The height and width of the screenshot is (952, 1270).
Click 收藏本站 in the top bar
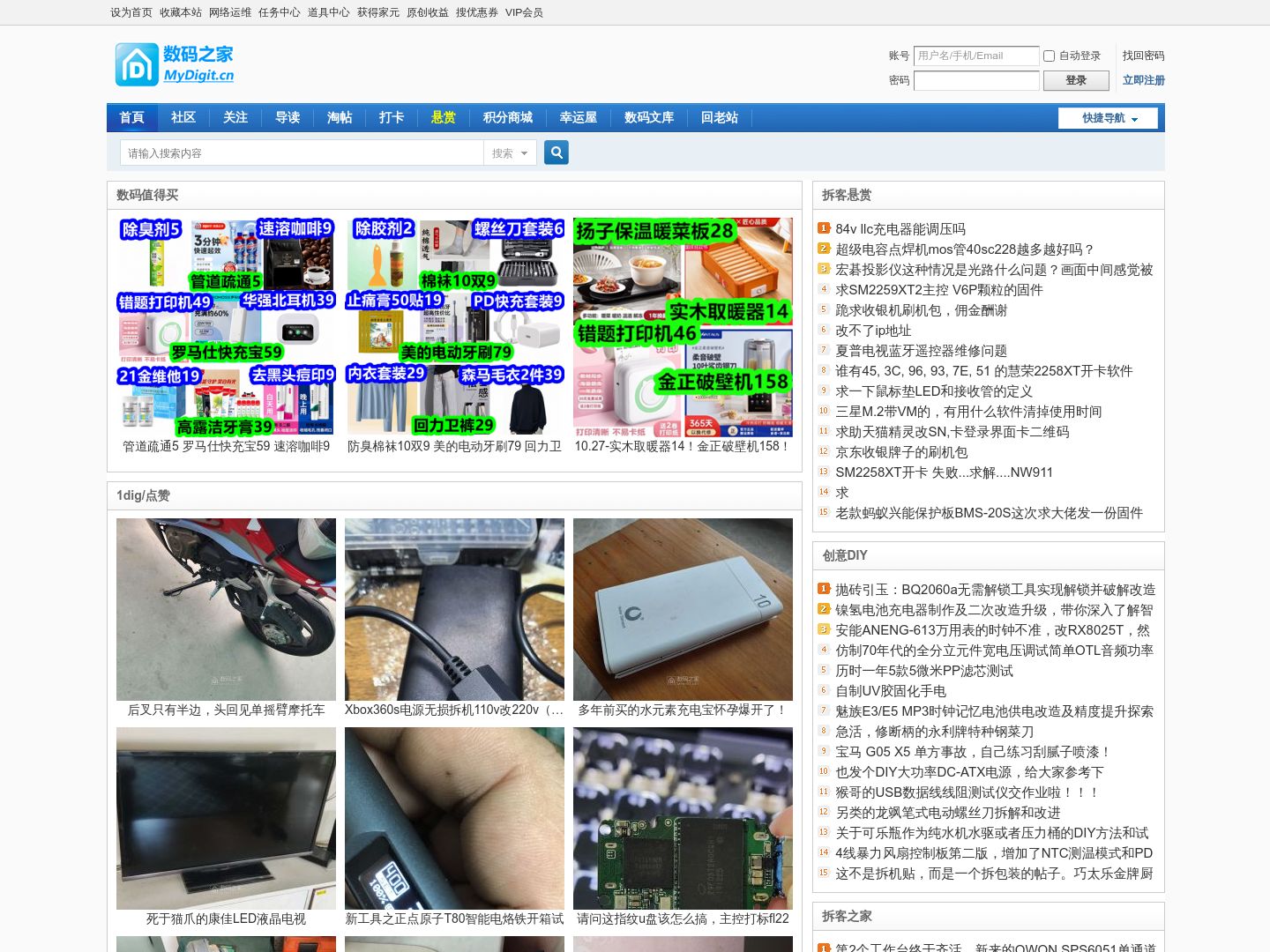tap(181, 12)
